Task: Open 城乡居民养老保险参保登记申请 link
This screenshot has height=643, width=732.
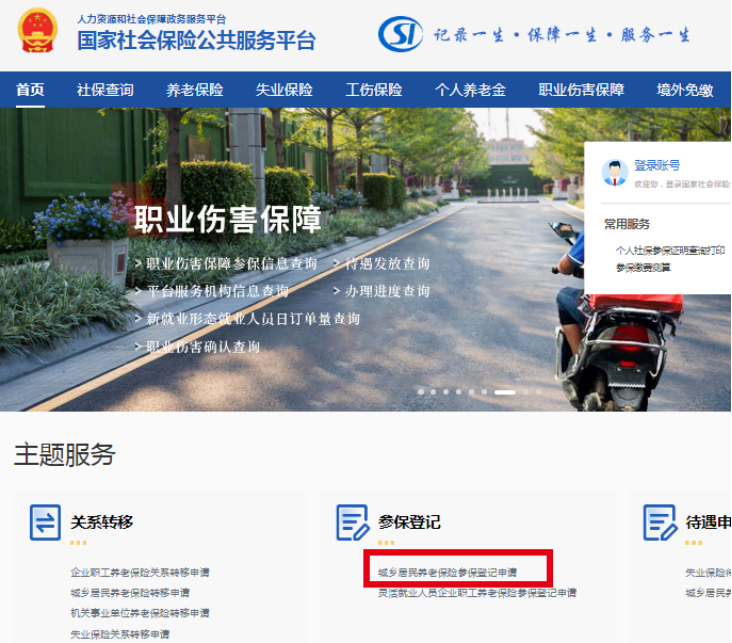Action: coord(447,573)
